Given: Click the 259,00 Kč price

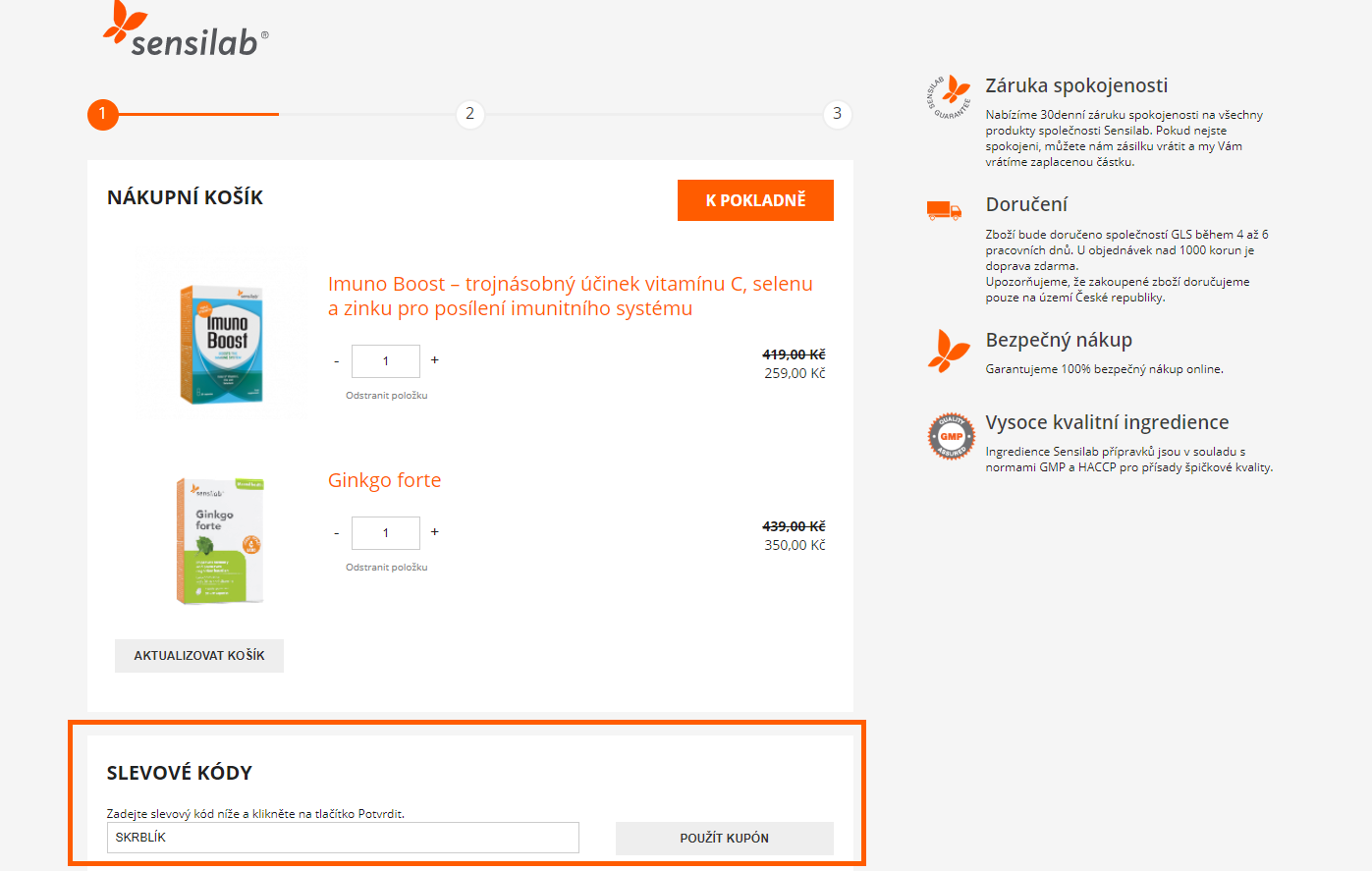Looking at the screenshot, I should (795, 373).
